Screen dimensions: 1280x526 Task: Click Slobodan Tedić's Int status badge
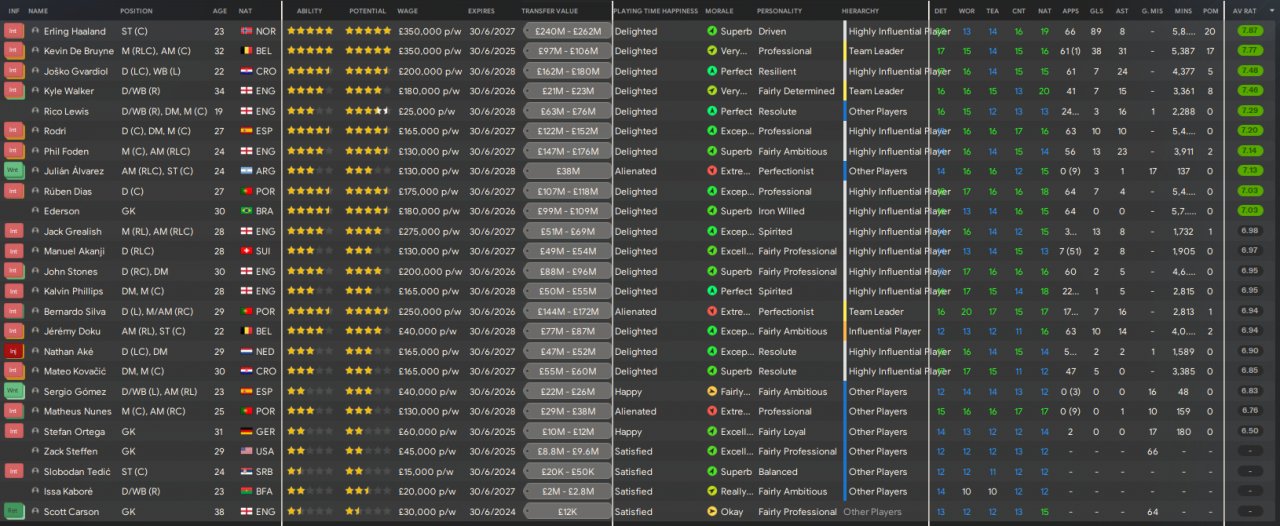[x=13, y=471]
